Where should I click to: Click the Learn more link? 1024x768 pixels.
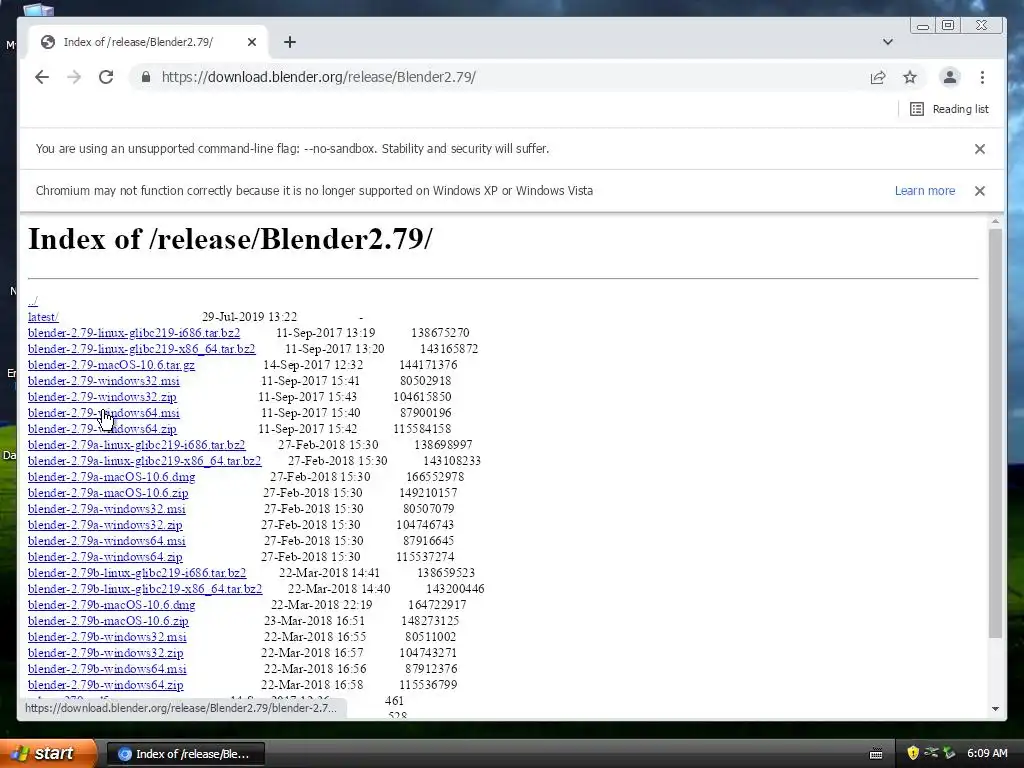[x=925, y=191]
